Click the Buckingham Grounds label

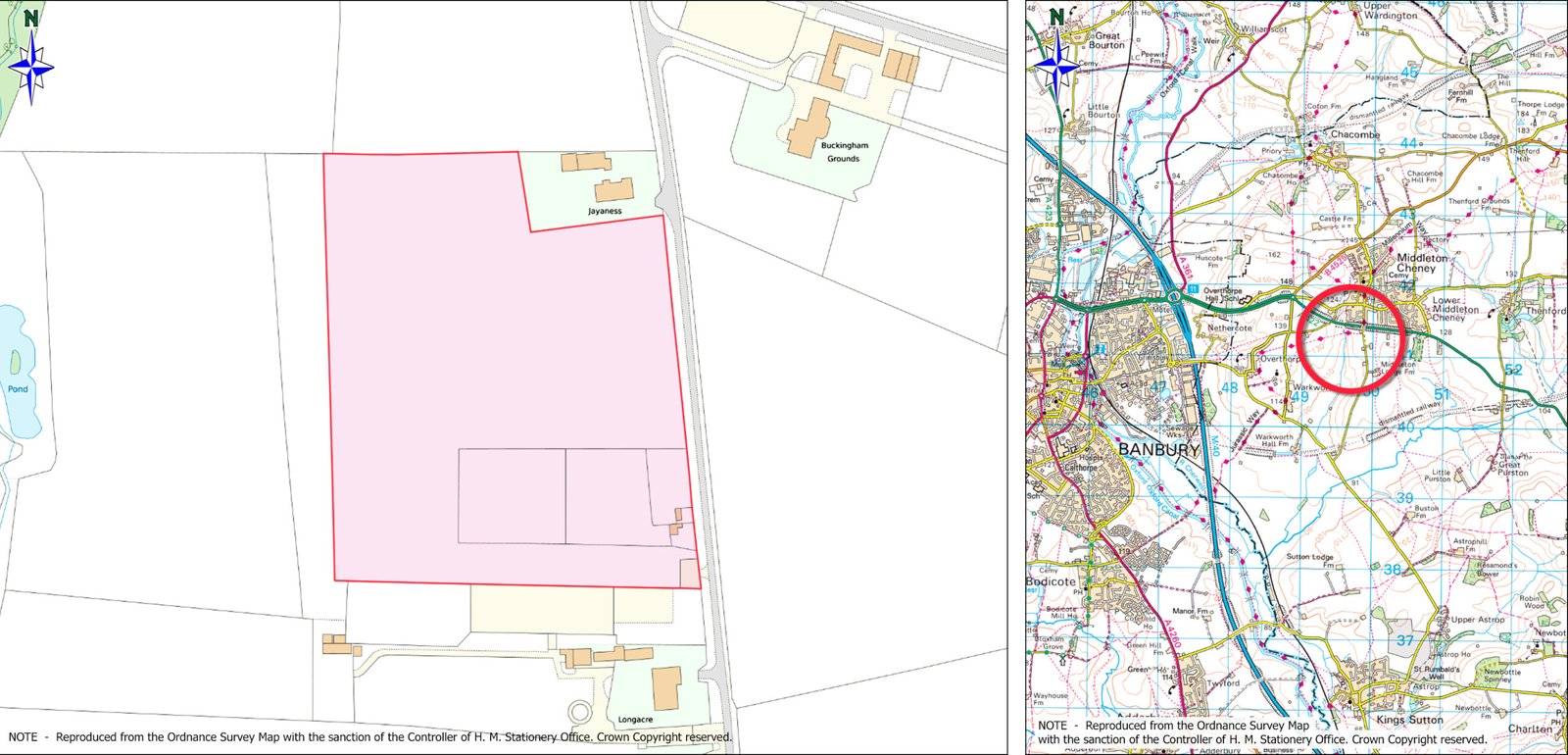[844, 152]
